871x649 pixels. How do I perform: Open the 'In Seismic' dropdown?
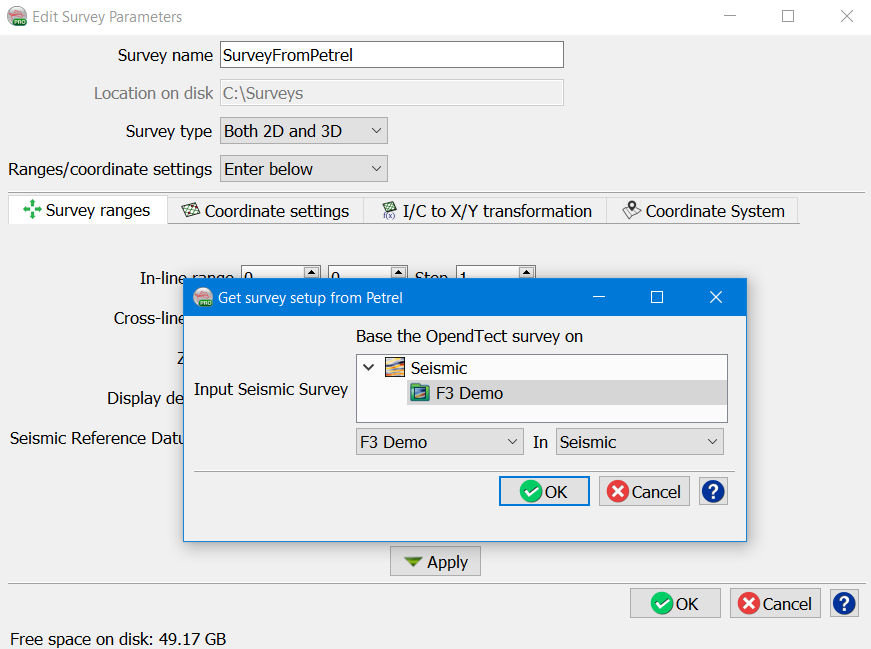click(x=640, y=442)
